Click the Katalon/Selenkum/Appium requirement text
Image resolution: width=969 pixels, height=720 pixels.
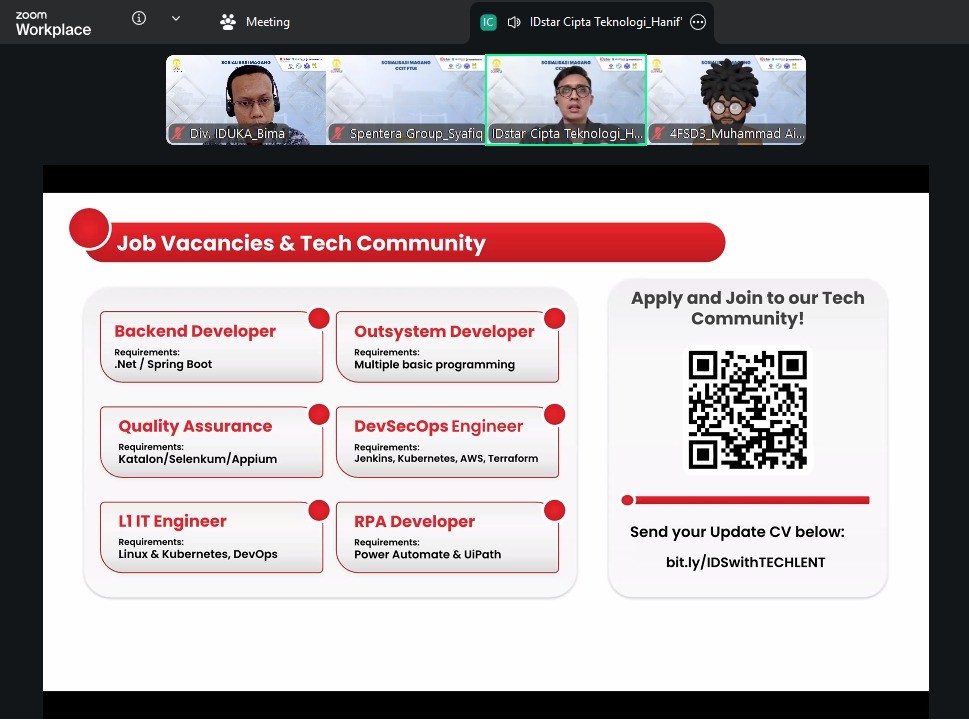coord(197,459)
